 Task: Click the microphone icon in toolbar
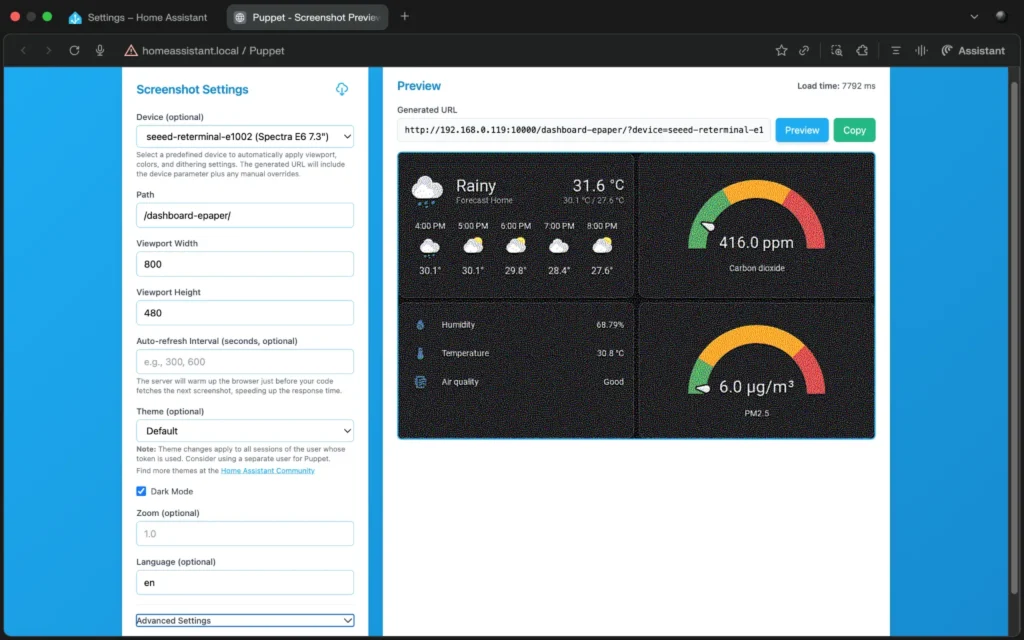[x=100, y=50]
